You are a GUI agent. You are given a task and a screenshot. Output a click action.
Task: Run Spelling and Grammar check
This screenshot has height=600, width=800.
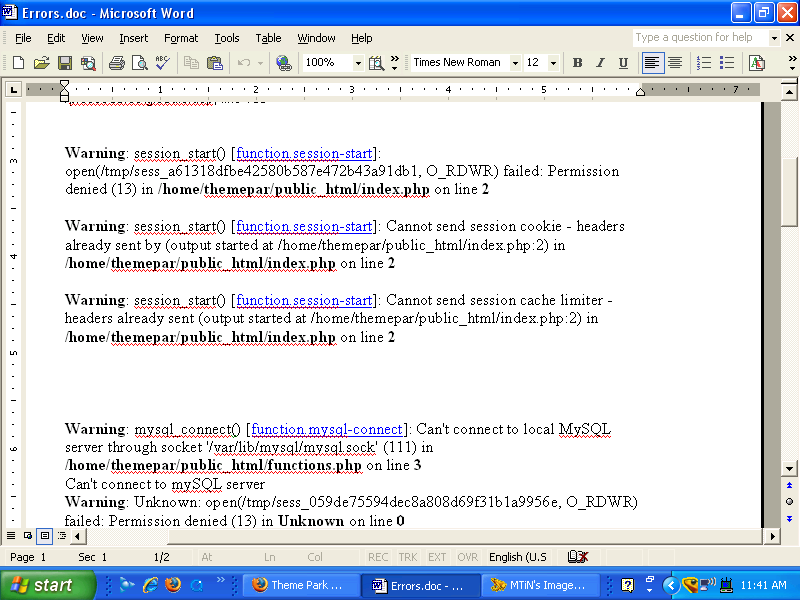pos(163,63)
